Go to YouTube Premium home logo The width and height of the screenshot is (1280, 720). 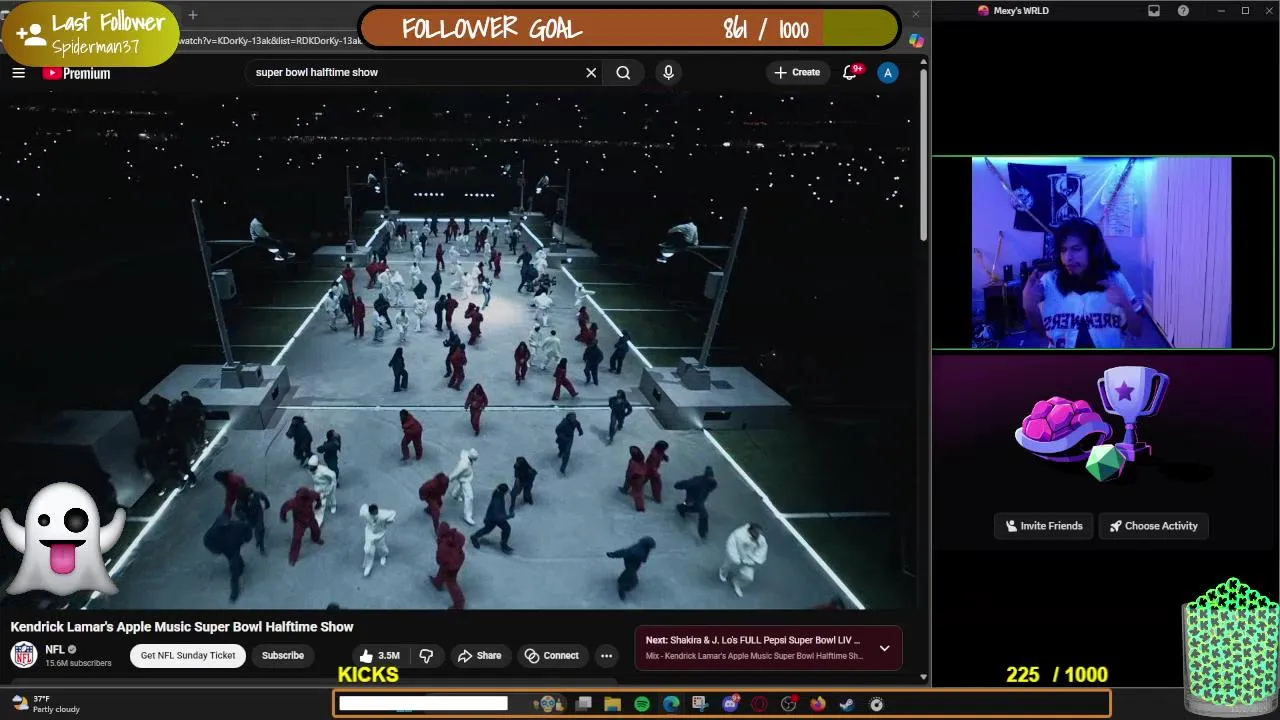pos(76,73)
